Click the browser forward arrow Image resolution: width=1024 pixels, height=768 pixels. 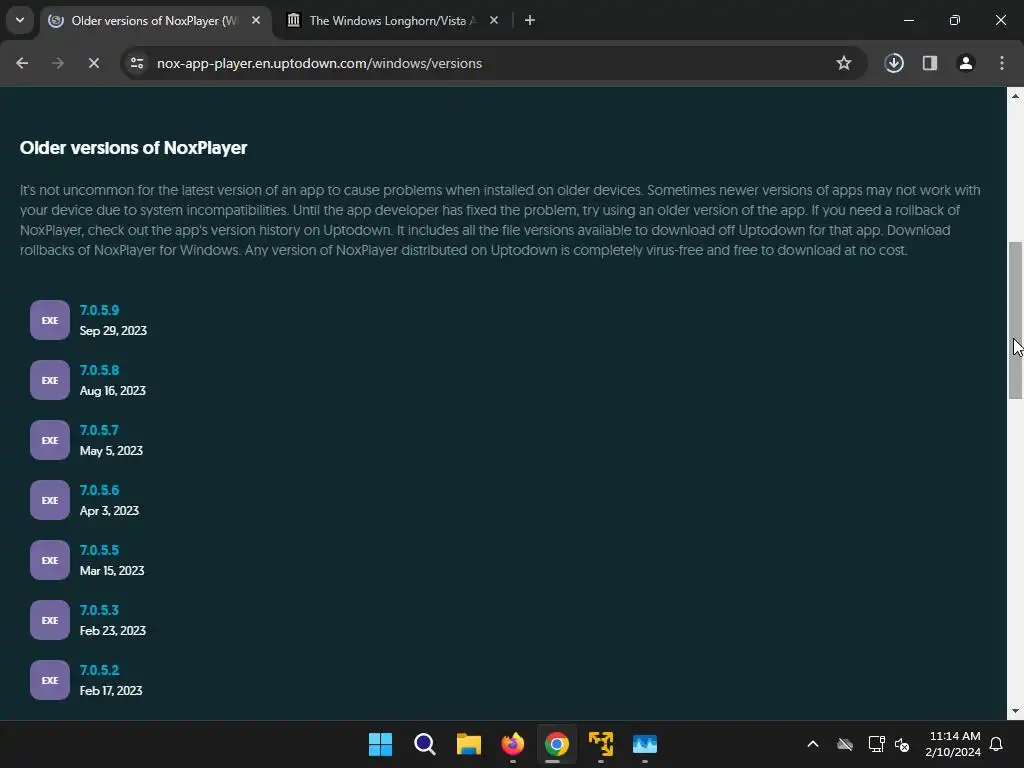coord(58,63)
